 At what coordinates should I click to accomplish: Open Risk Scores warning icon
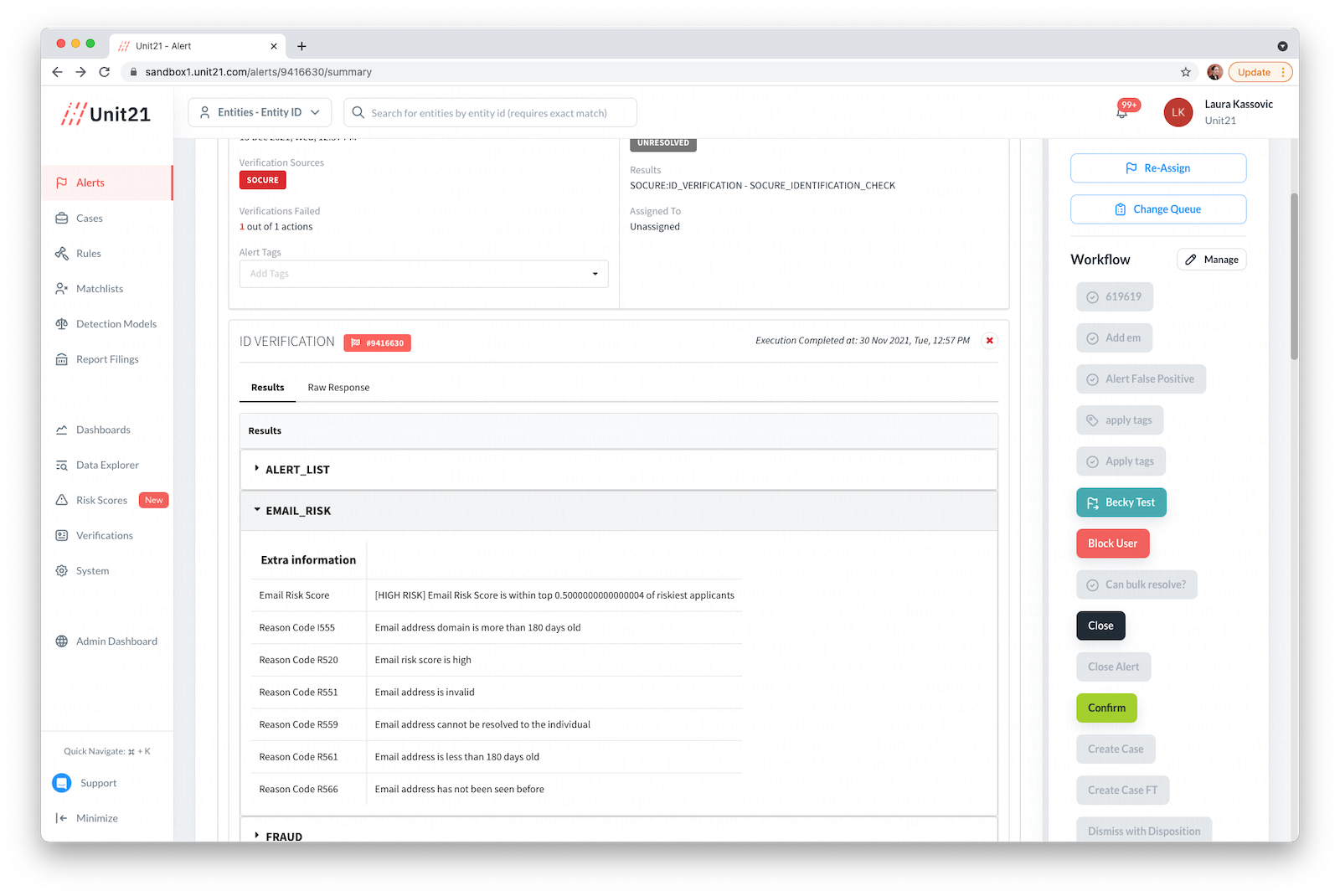coord(62,500)
